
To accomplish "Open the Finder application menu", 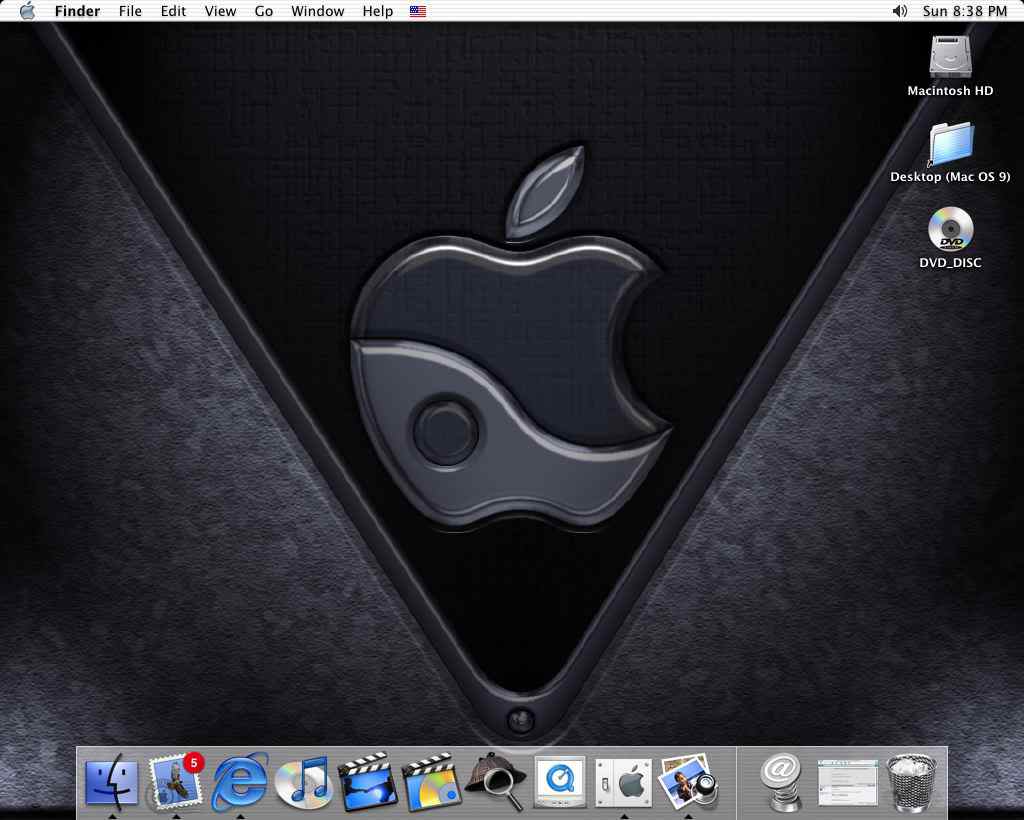I will pos(77,11).
